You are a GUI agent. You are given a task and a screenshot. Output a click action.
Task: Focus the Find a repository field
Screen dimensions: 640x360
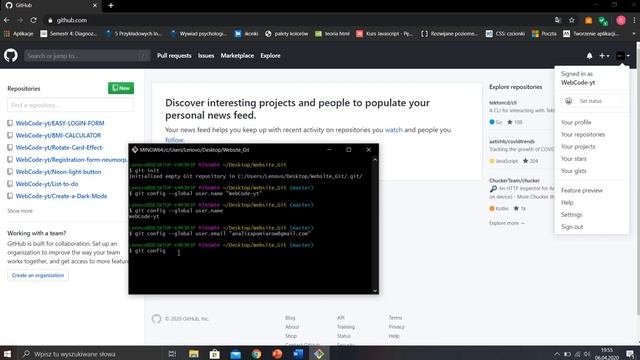coord(70,105)
